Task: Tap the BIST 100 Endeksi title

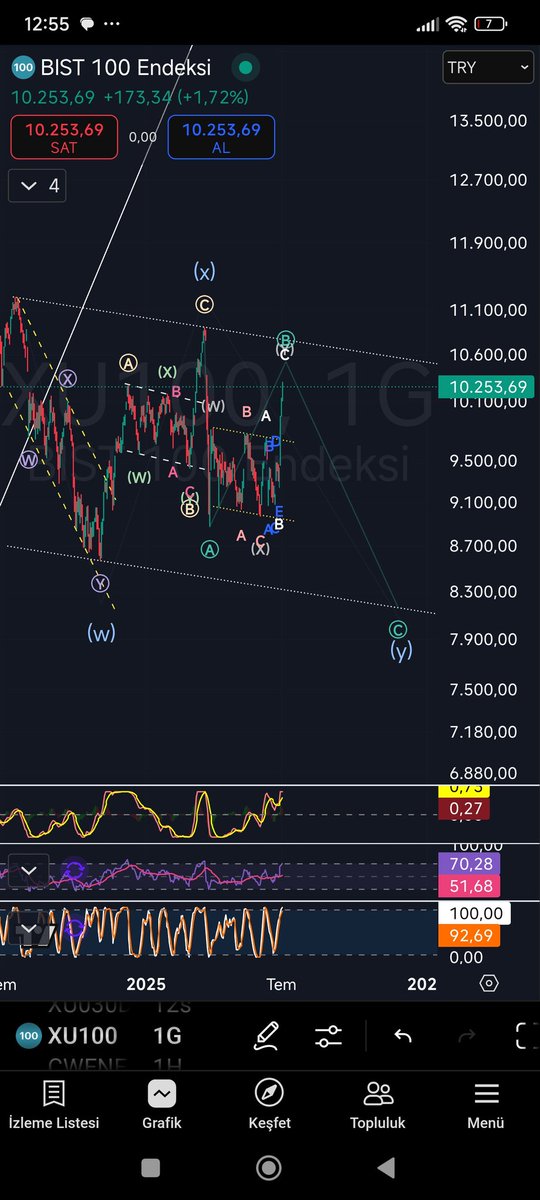Action: (x=125, y=68)
